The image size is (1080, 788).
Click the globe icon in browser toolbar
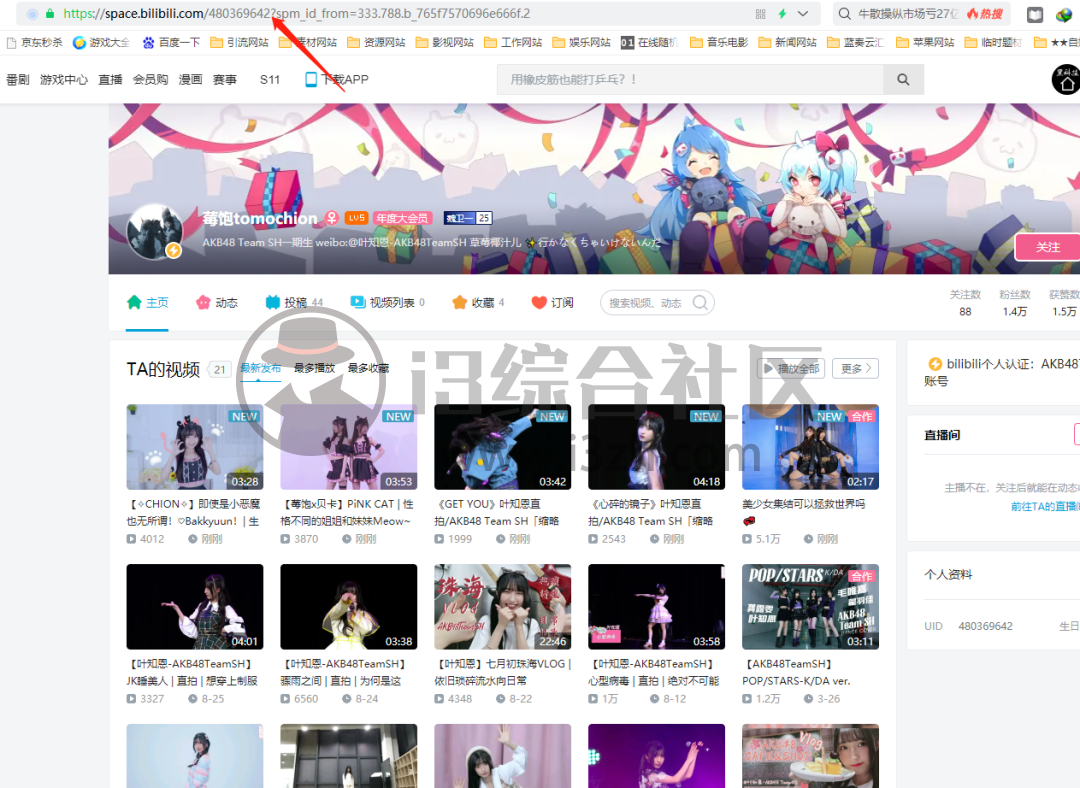click(1064, 14)
